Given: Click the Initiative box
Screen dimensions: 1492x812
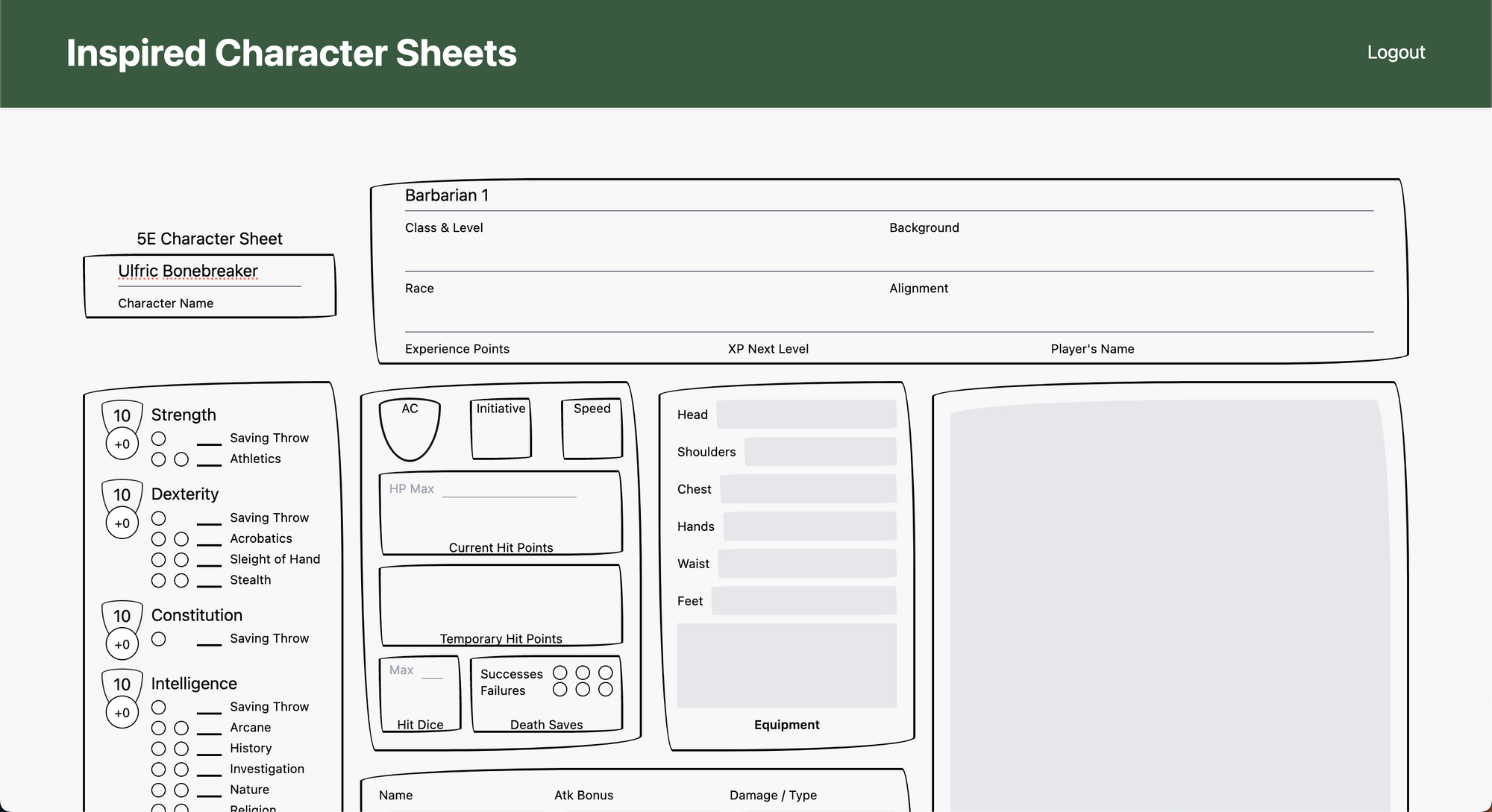Looking at the screenshot, I should point(501,431).
